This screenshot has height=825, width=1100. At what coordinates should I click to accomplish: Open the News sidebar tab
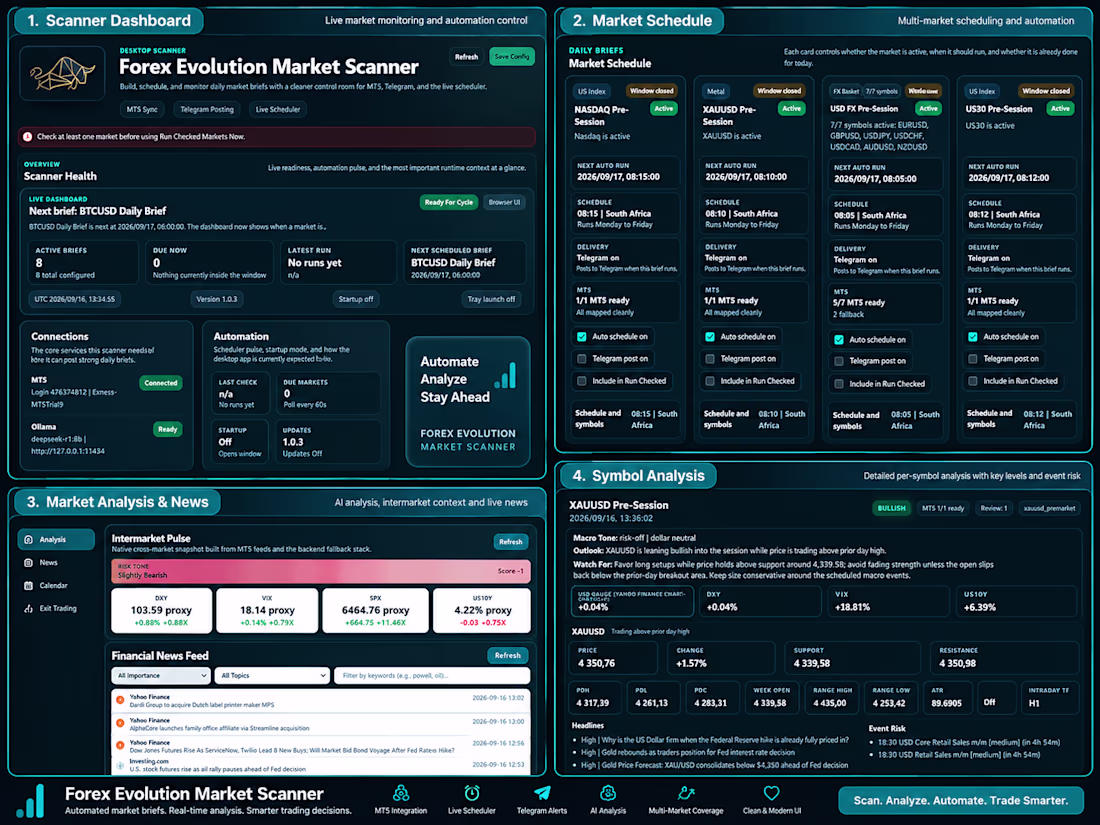click(x=55, y=563)
